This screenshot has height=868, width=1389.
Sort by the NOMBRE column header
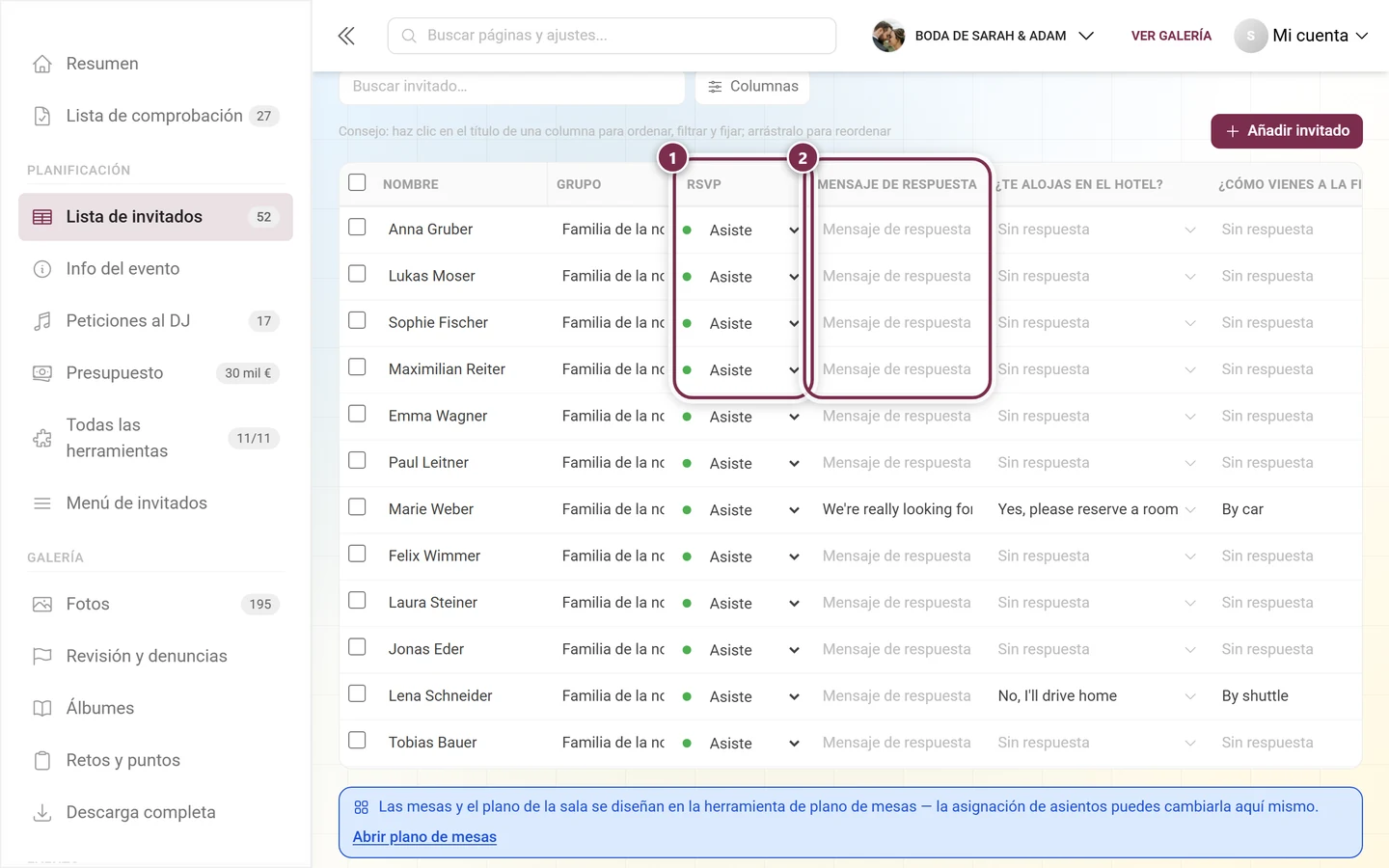411,184
